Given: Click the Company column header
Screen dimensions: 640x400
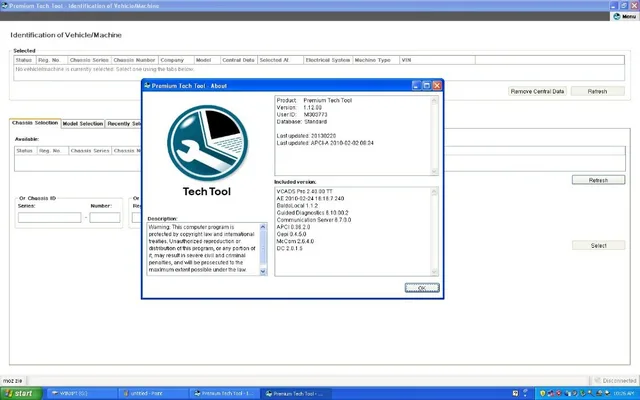Looking at the screenshot, I should click(x=176, y=60).
